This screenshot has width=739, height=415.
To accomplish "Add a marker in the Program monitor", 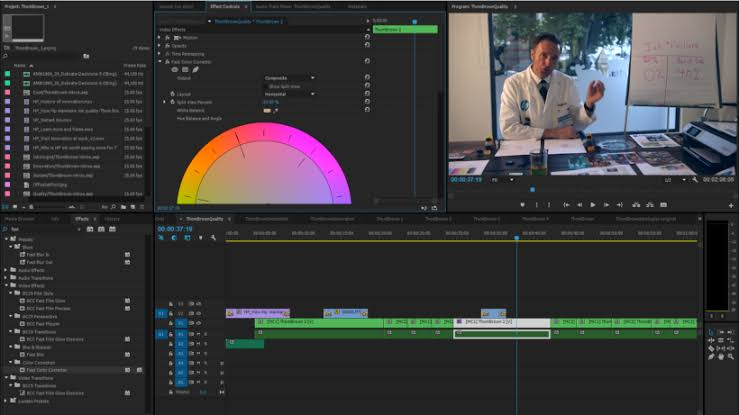I will tap(522, 205).
